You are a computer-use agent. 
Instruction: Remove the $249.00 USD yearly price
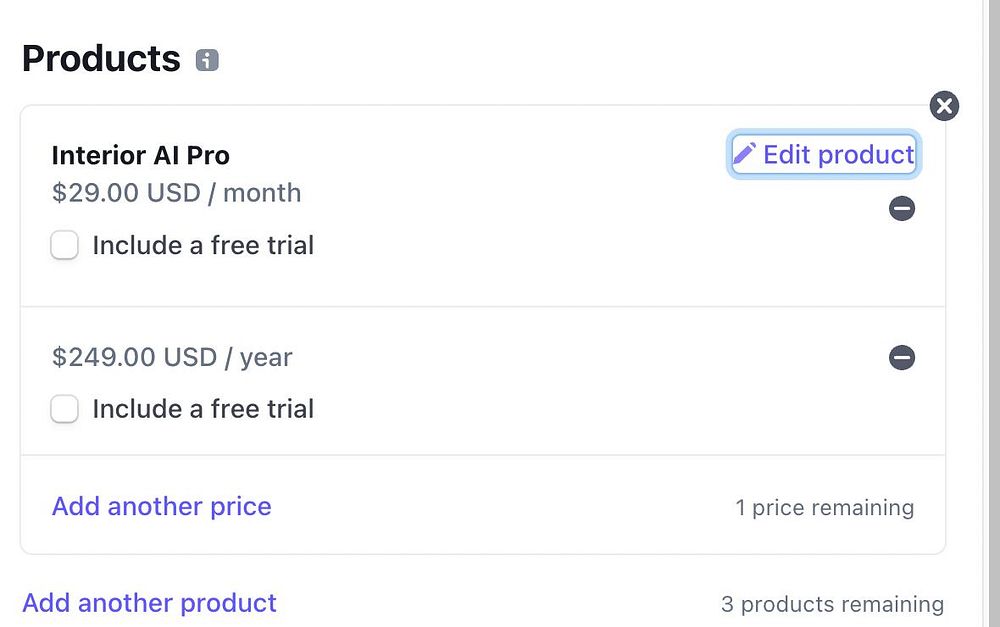(902, 357)
